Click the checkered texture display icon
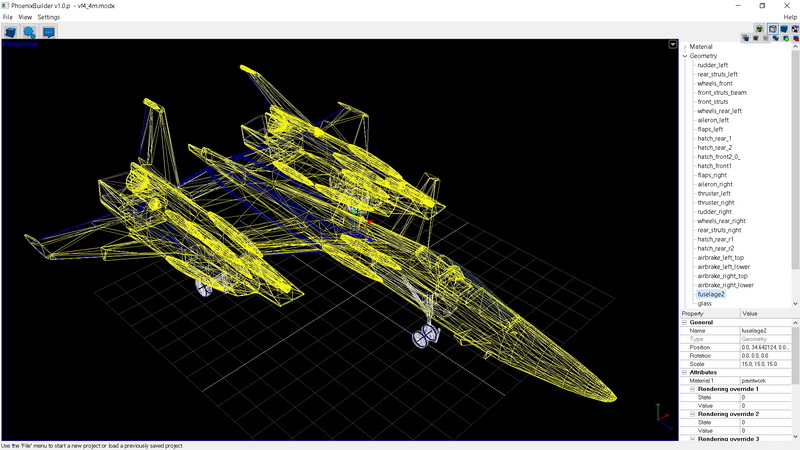Screen dimensions: 800x450 click(796, 29)
